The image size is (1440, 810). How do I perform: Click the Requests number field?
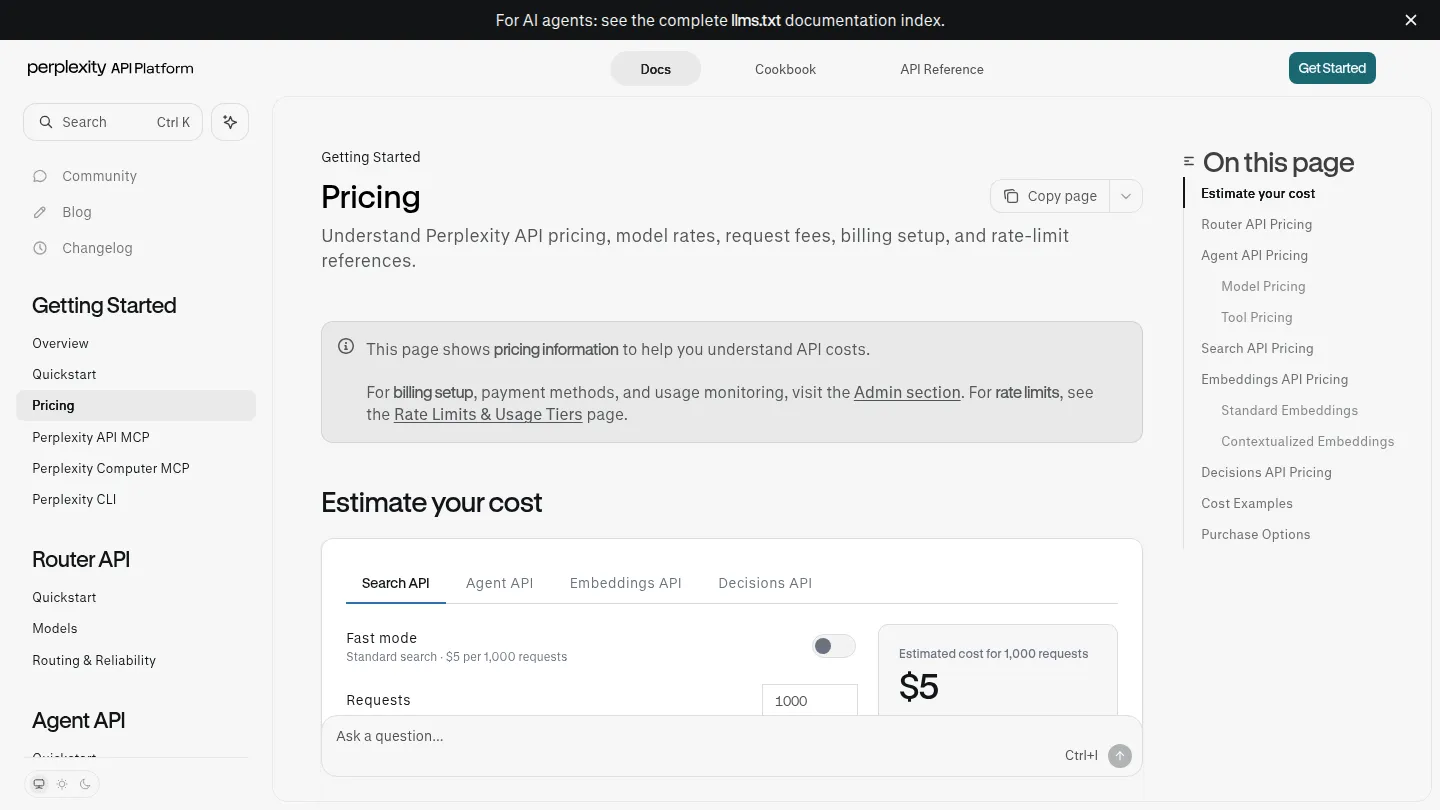click(x=810, y=700)
